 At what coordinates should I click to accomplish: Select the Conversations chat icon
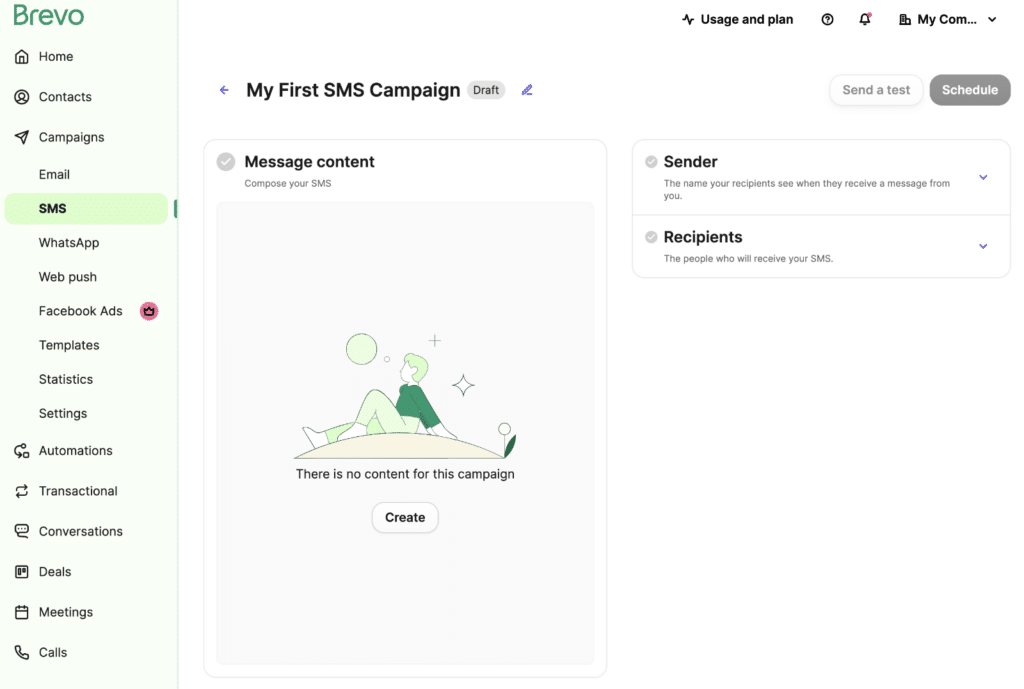point(21,531)
